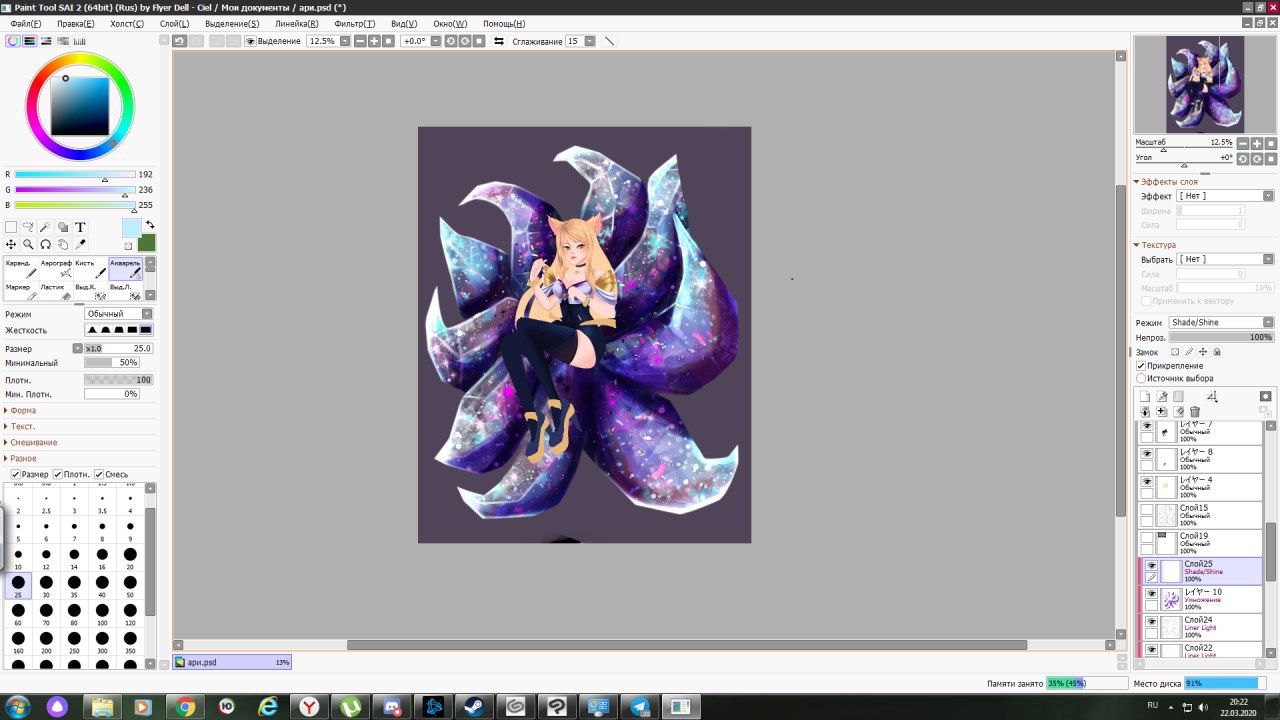Create a new layer folder
The width and height of the screenshot is (1280, 720).
coord(1178,397)
